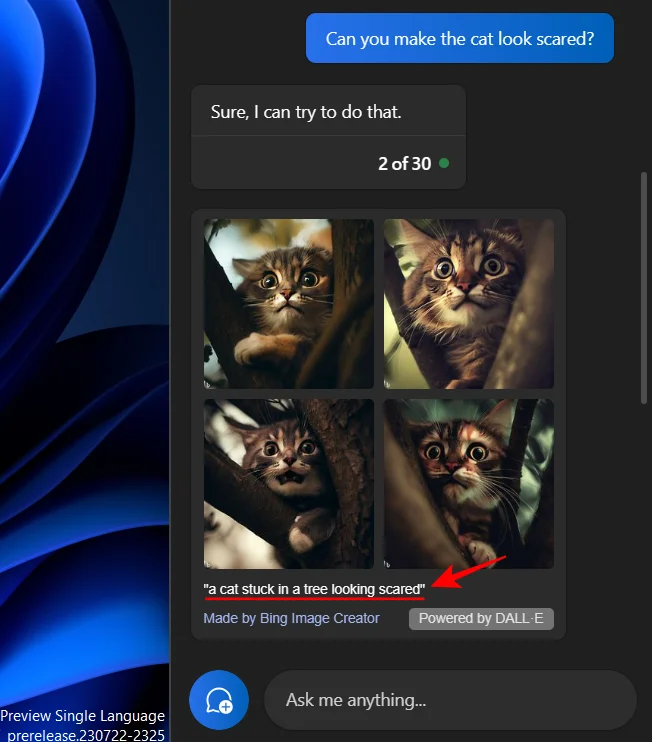Click Bing watermark on the open-mouthed cat image

(x=207, y=564)
